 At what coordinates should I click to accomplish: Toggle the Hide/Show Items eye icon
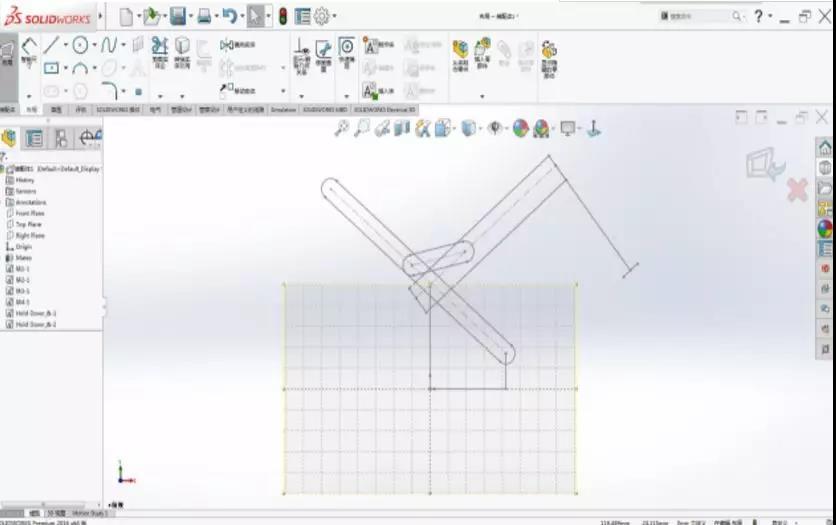point(495,128)
